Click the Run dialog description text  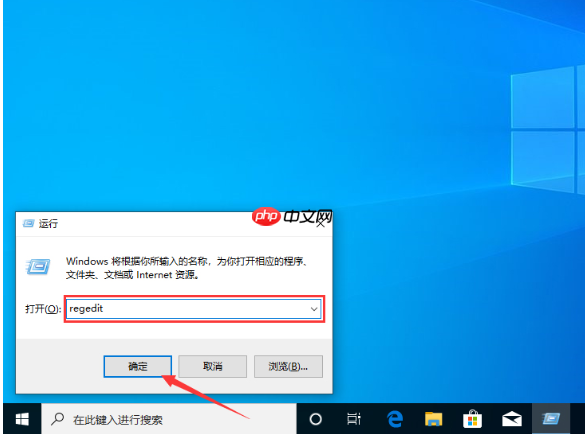point(187,268)
